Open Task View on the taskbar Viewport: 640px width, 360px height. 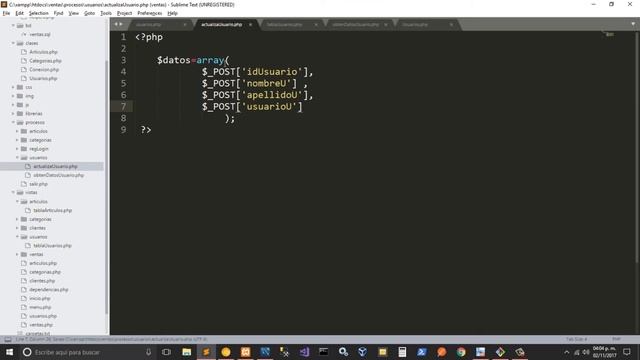point(166,352)
